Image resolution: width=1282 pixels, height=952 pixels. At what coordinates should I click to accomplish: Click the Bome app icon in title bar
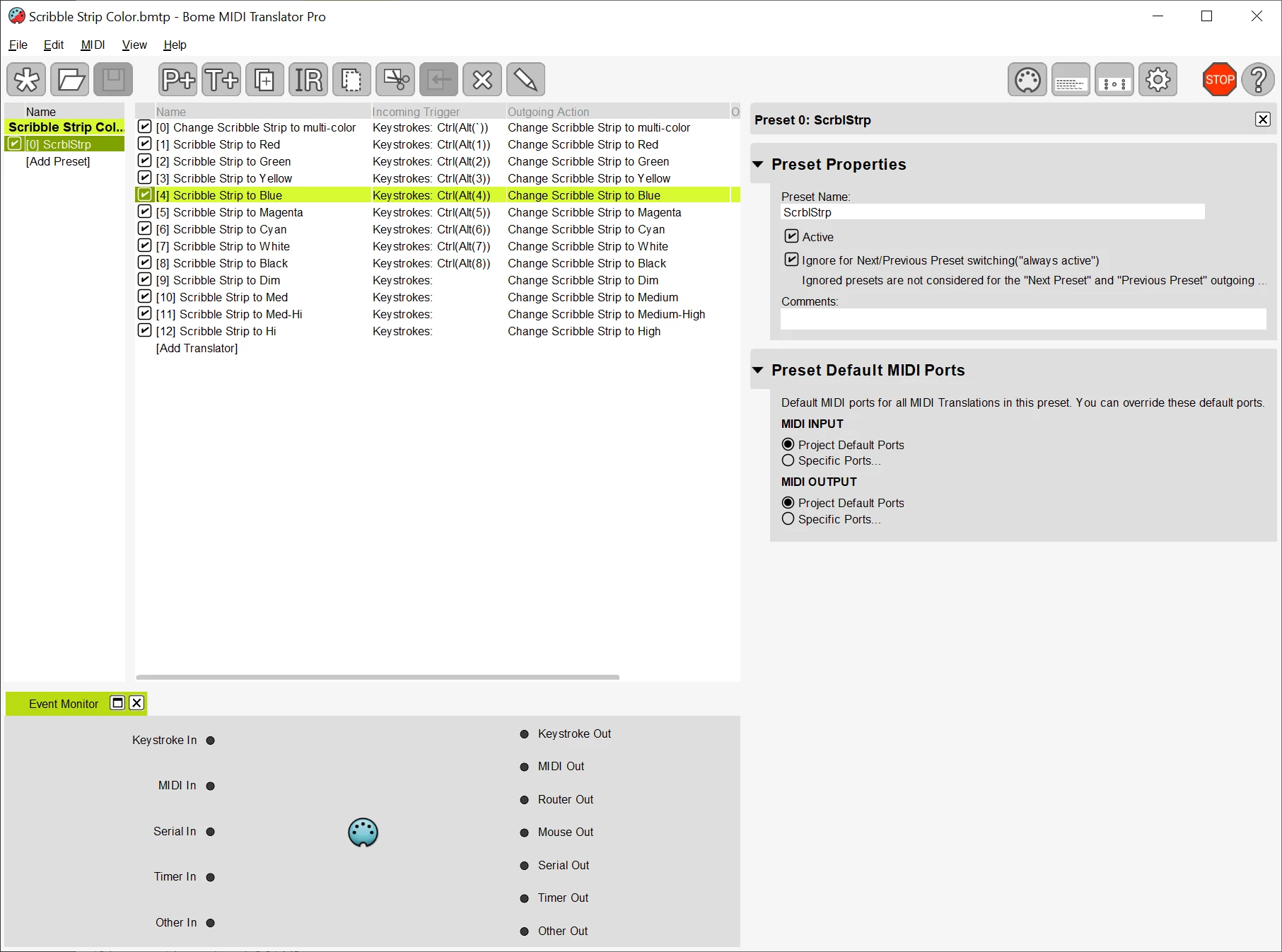pos(16,16)
